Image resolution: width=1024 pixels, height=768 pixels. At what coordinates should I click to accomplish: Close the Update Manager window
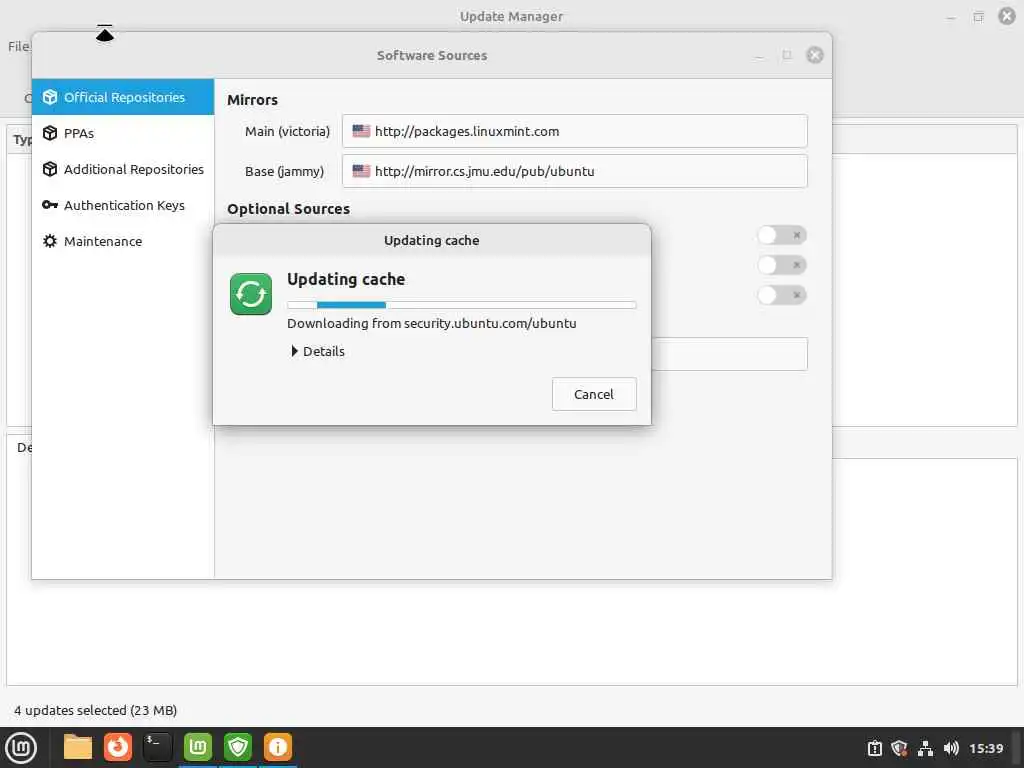point(1007,16)
